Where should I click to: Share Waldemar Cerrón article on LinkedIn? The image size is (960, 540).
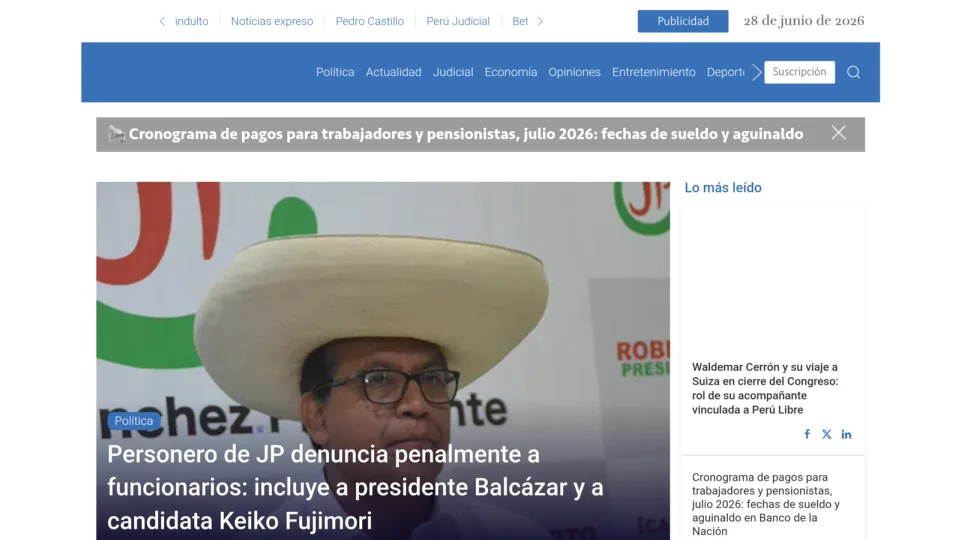coord(846,434)
